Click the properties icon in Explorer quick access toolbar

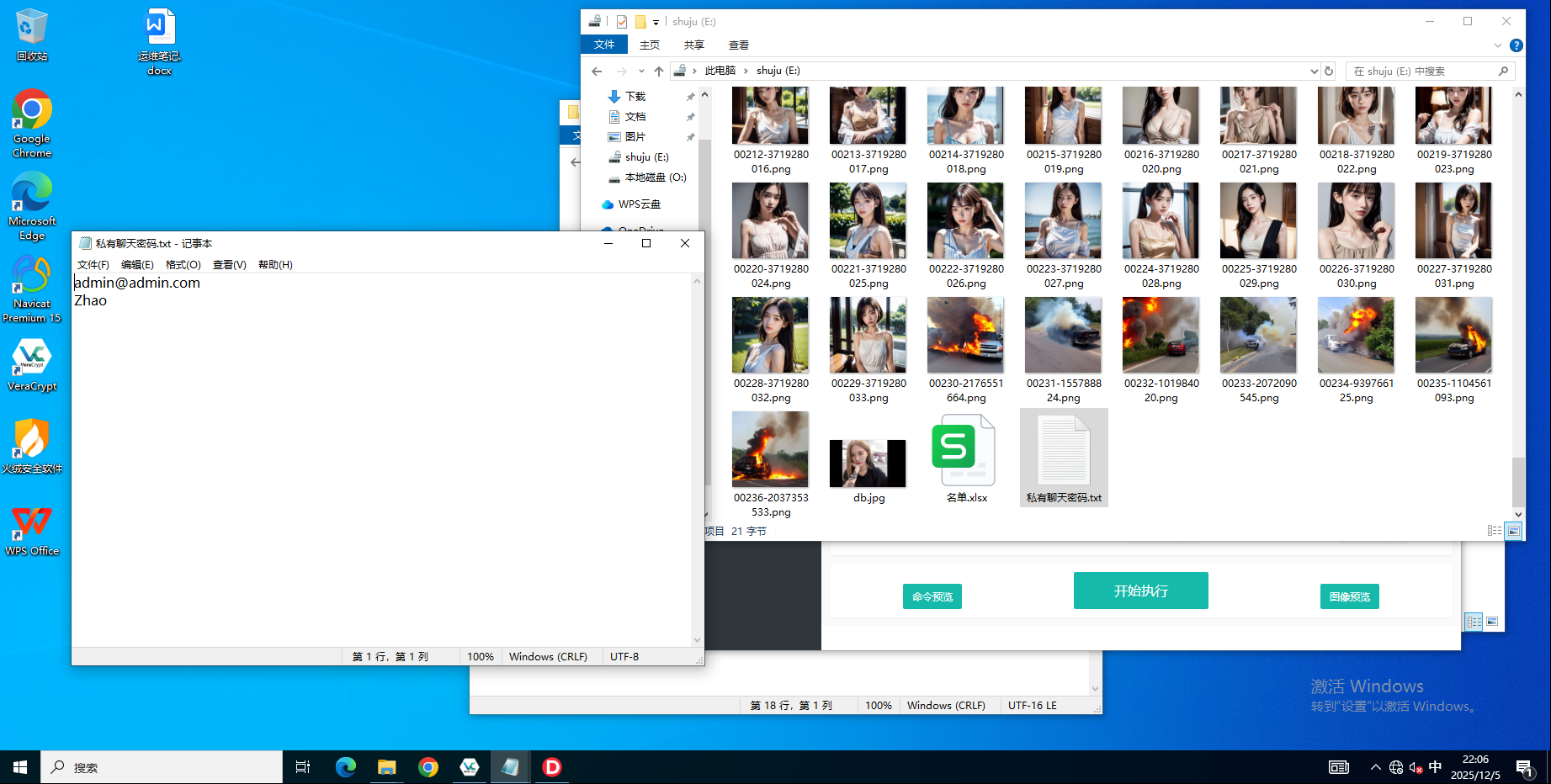pyautogui.click(x=622, y=22)
